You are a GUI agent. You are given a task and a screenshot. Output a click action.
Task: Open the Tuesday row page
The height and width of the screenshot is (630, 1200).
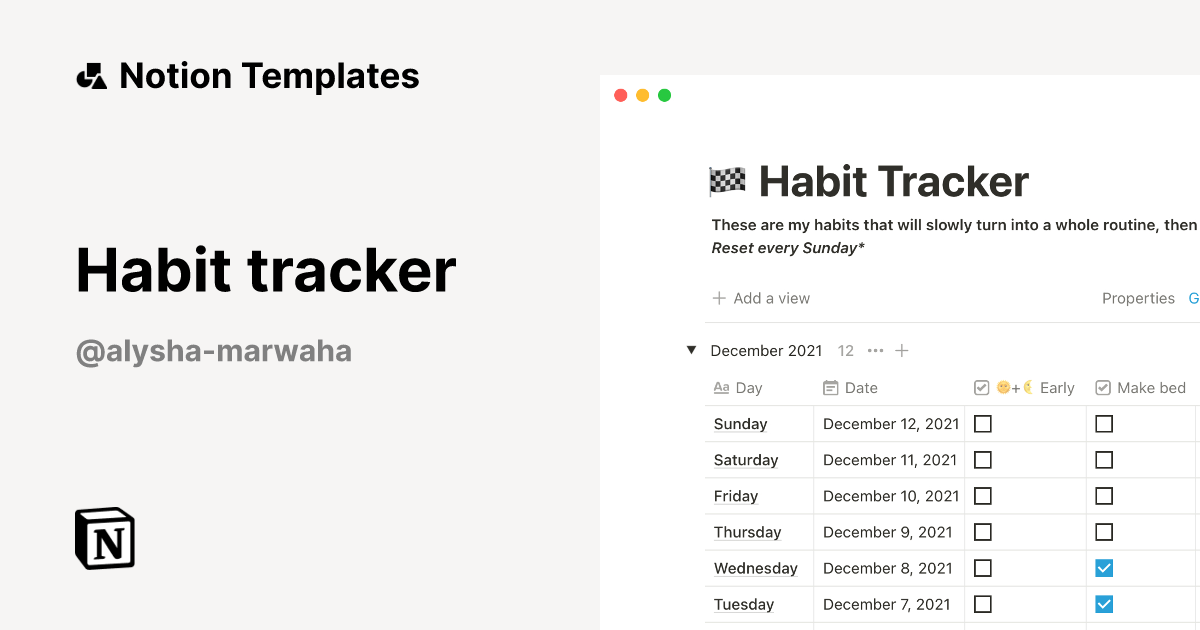[744, 604]
